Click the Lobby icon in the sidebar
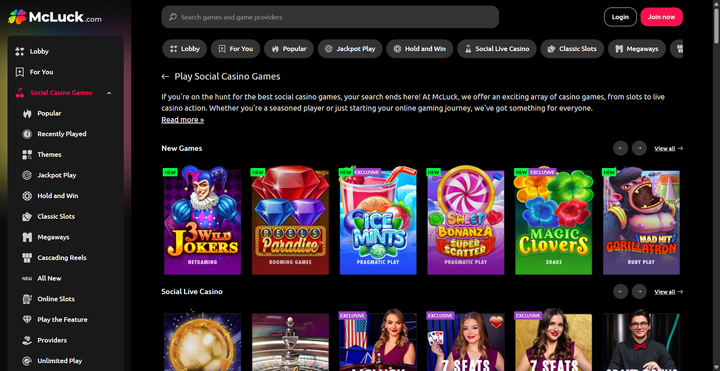This screenshot has width=720, height=371. 19,51
